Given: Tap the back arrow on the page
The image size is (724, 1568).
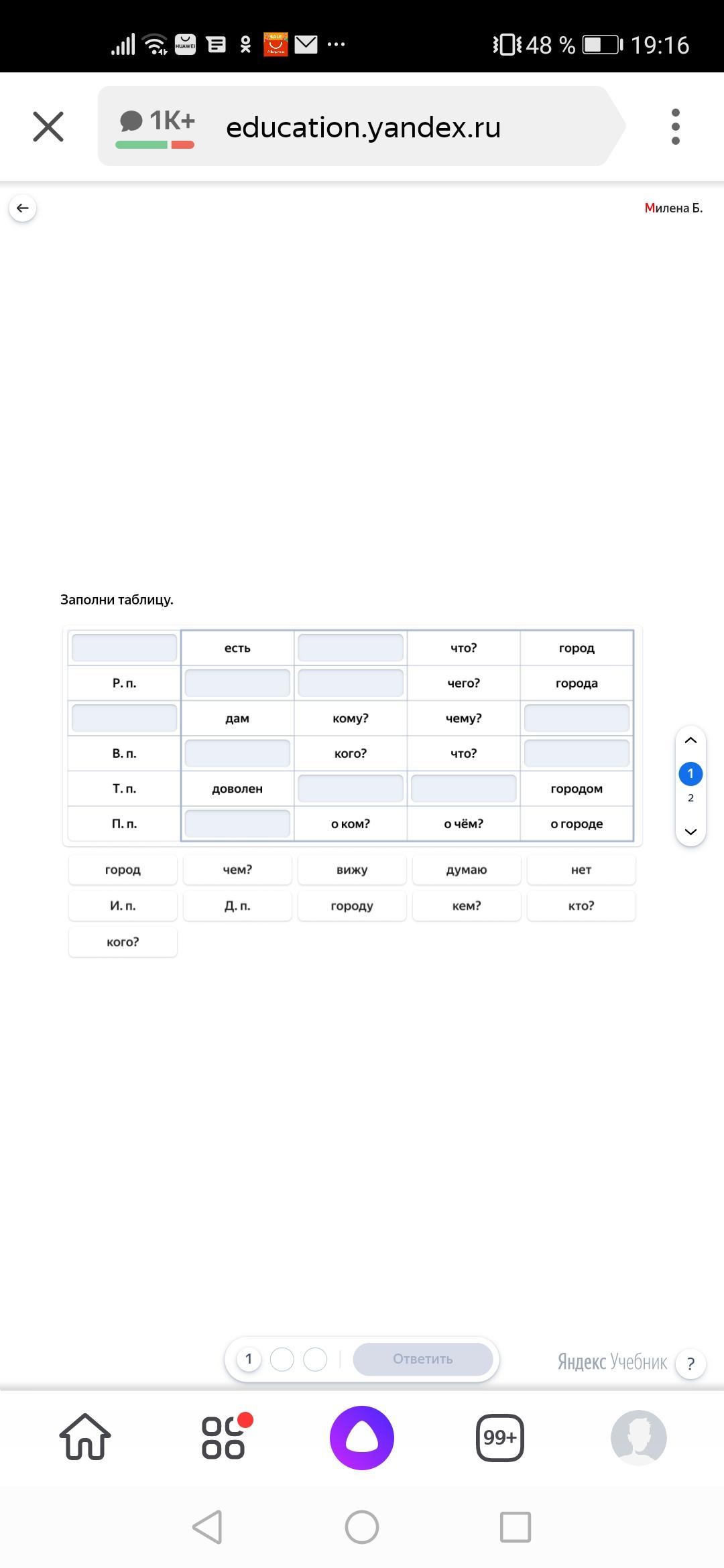Looking at the screenshot, I should pyautogui.click(x=23, y=208).
